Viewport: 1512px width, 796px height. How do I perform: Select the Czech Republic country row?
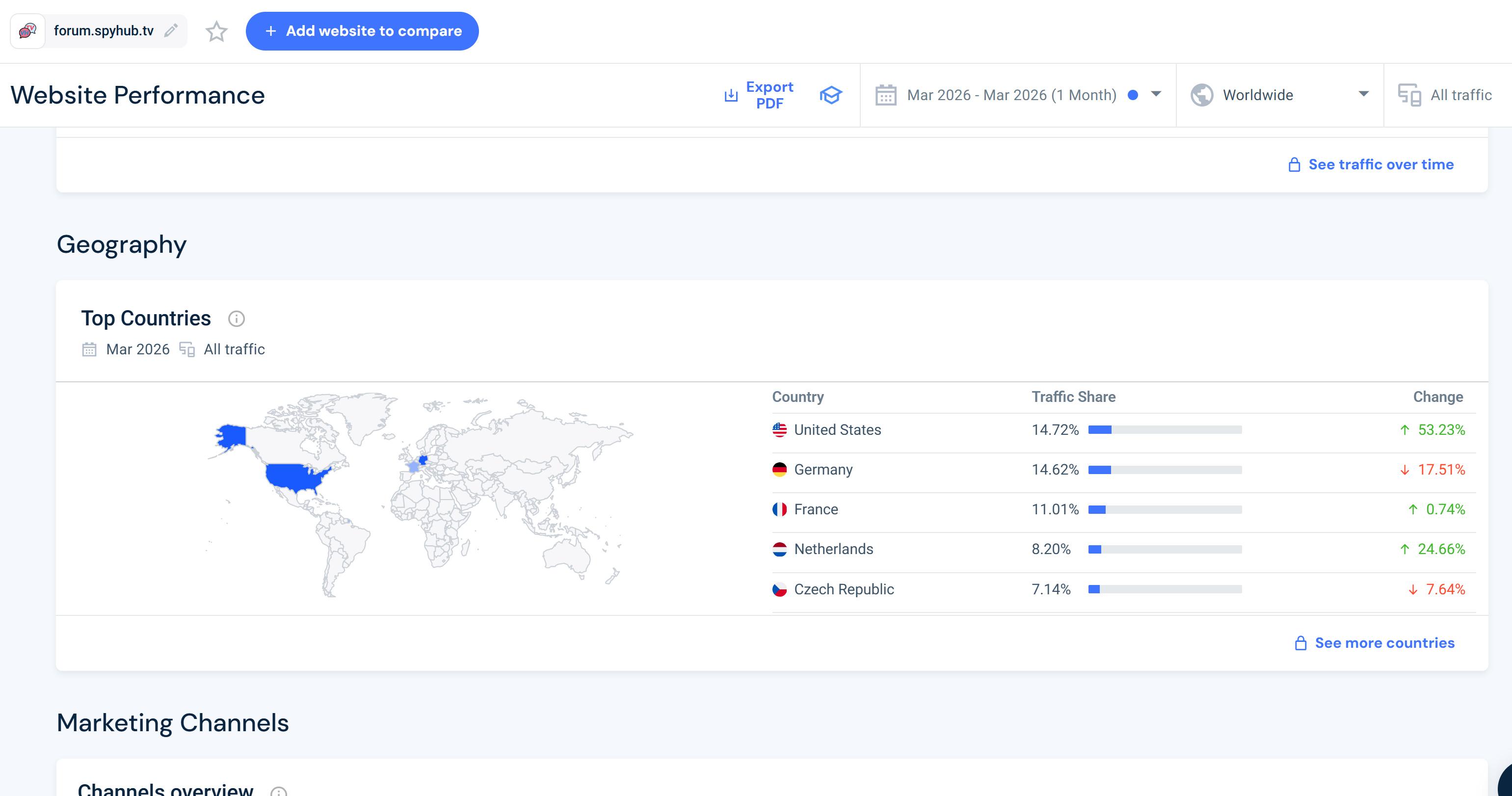(x=844, y=589)
